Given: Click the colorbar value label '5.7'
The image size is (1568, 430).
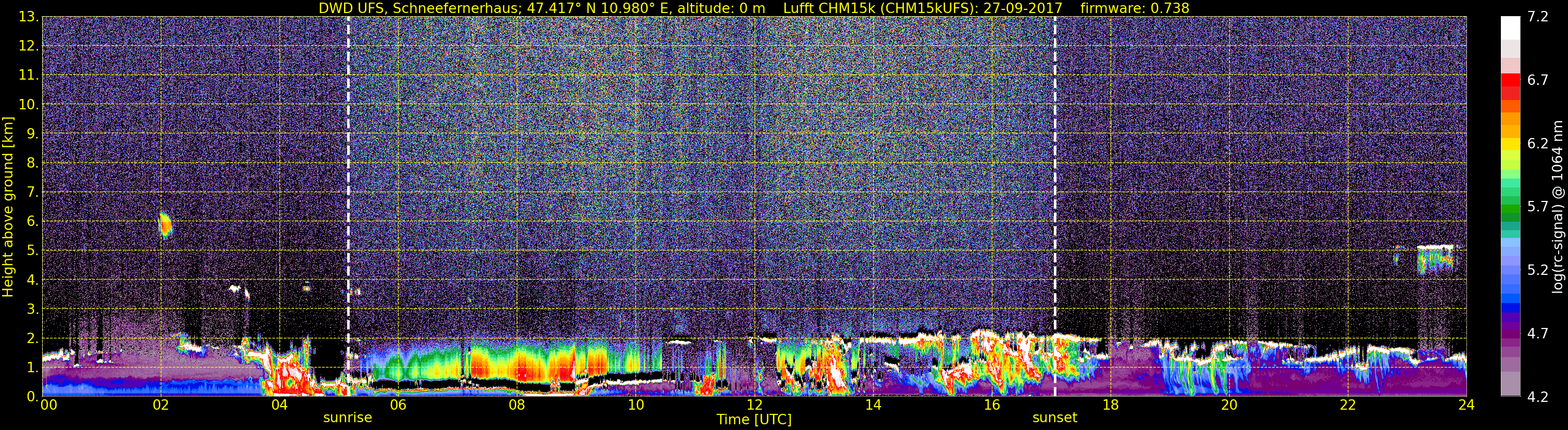Looking at the screenshot, I should [1538, 207].
